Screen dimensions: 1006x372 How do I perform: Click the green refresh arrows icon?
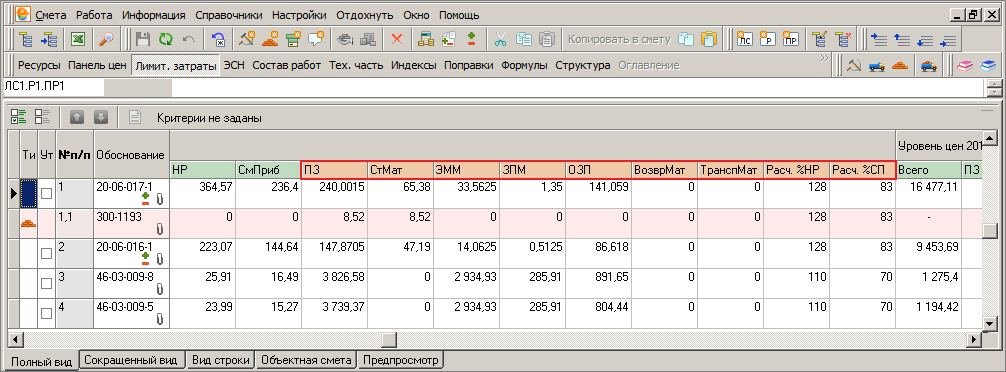[x=166, y=40]
